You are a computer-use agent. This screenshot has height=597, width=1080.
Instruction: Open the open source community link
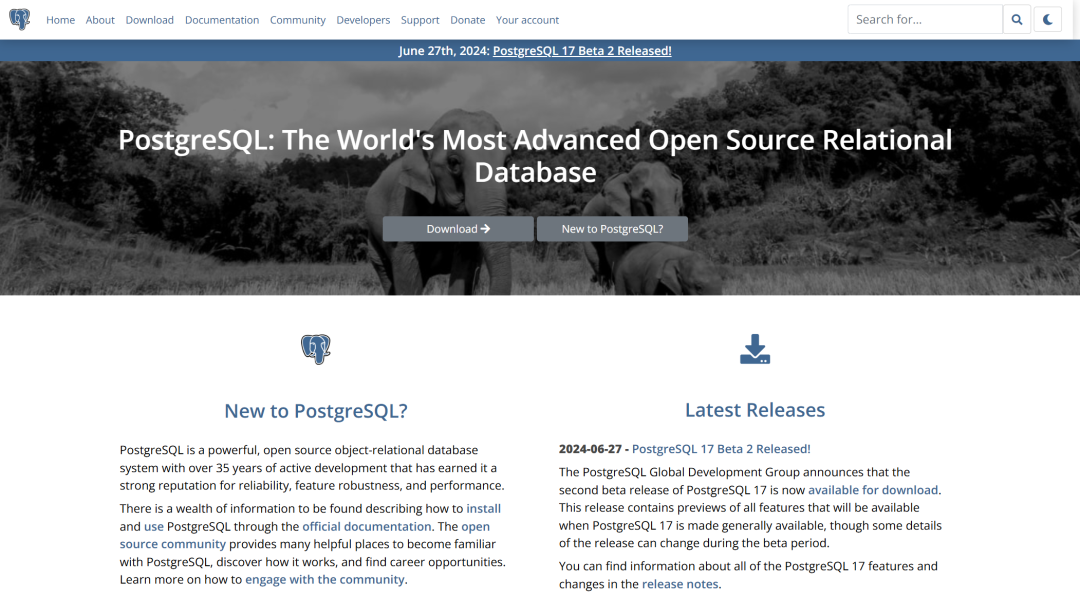304,535
